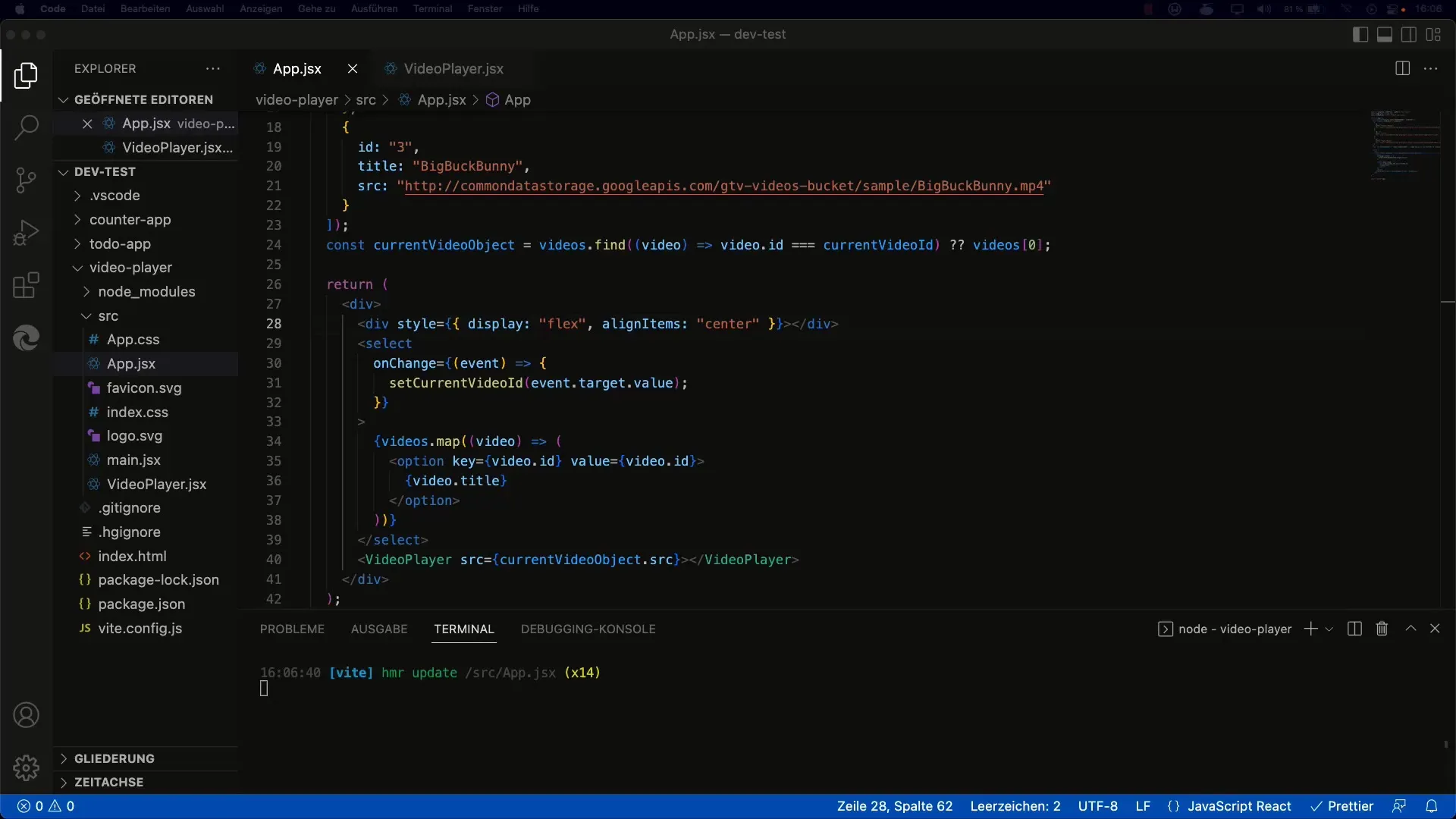This screenshot has width=1456, height=819.
Task: Toggle secondary side bar layout button
Action: 1409,34
